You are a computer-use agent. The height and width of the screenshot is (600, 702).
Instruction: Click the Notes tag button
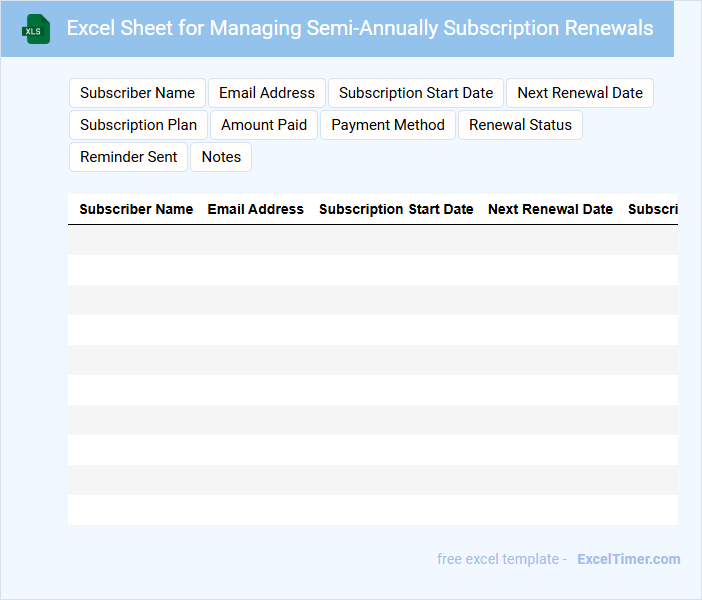[x=221, y=157]
